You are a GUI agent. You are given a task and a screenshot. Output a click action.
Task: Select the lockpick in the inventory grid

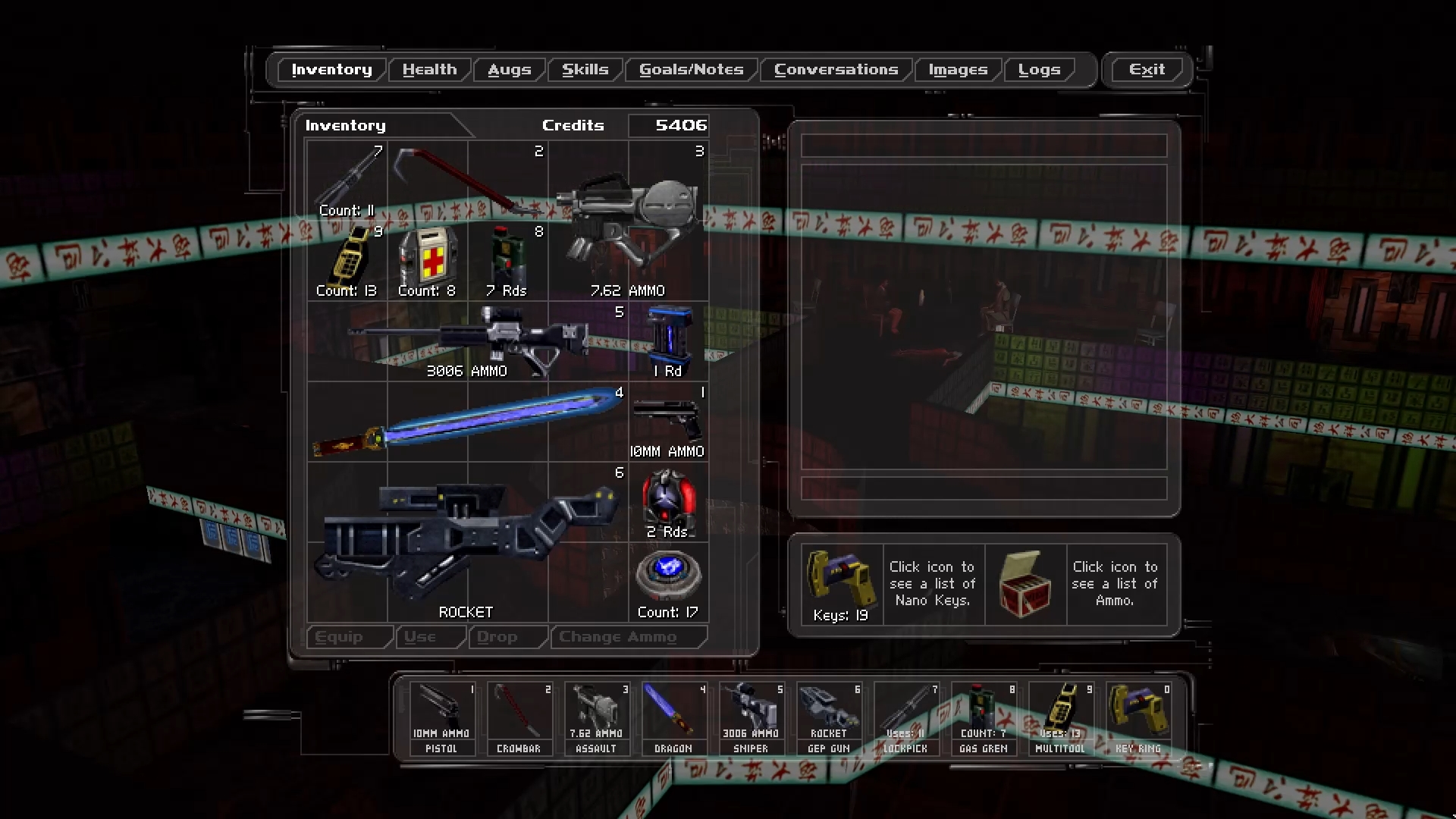pos(347,180)
